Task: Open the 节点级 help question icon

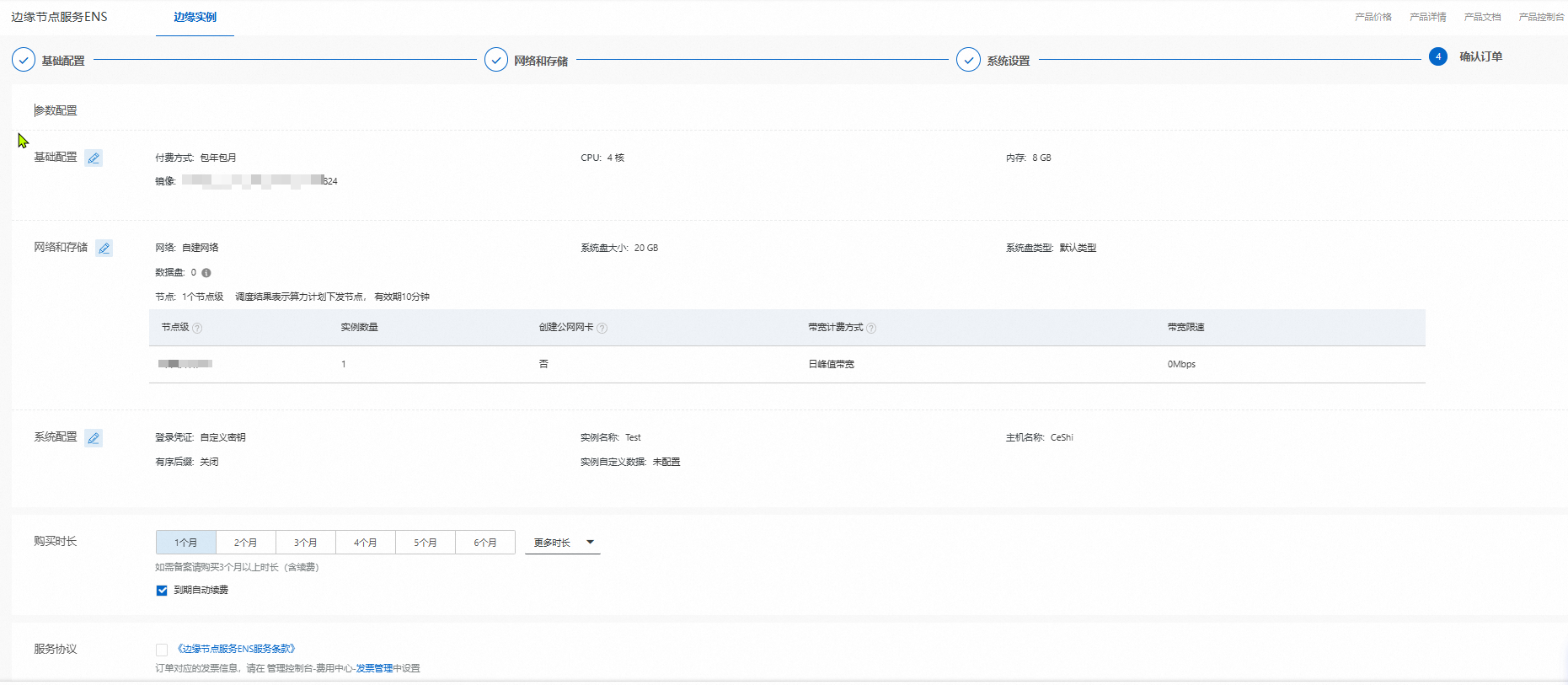Action: tap(197, 328)
